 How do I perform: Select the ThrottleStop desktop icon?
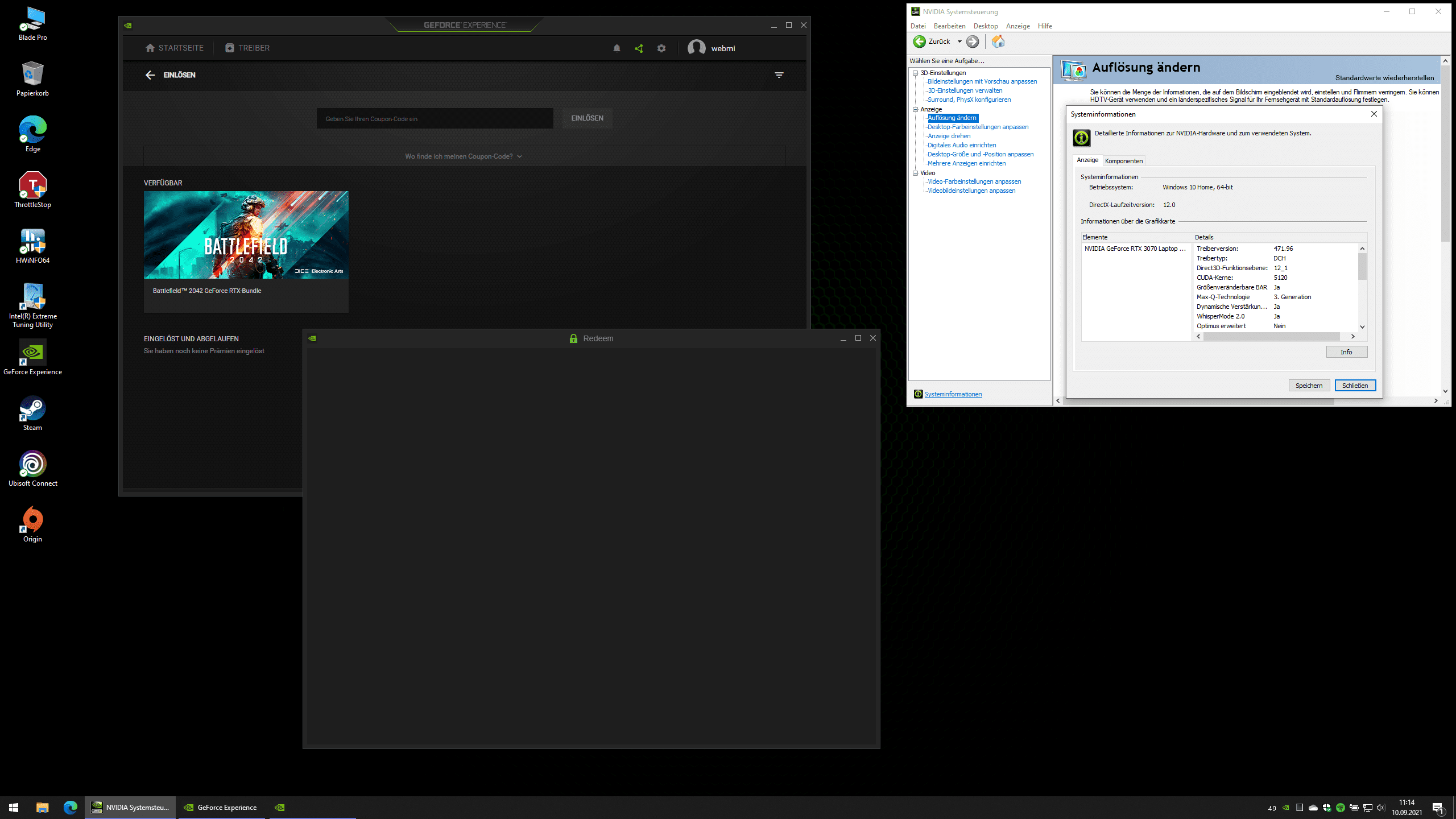point(32,191)
